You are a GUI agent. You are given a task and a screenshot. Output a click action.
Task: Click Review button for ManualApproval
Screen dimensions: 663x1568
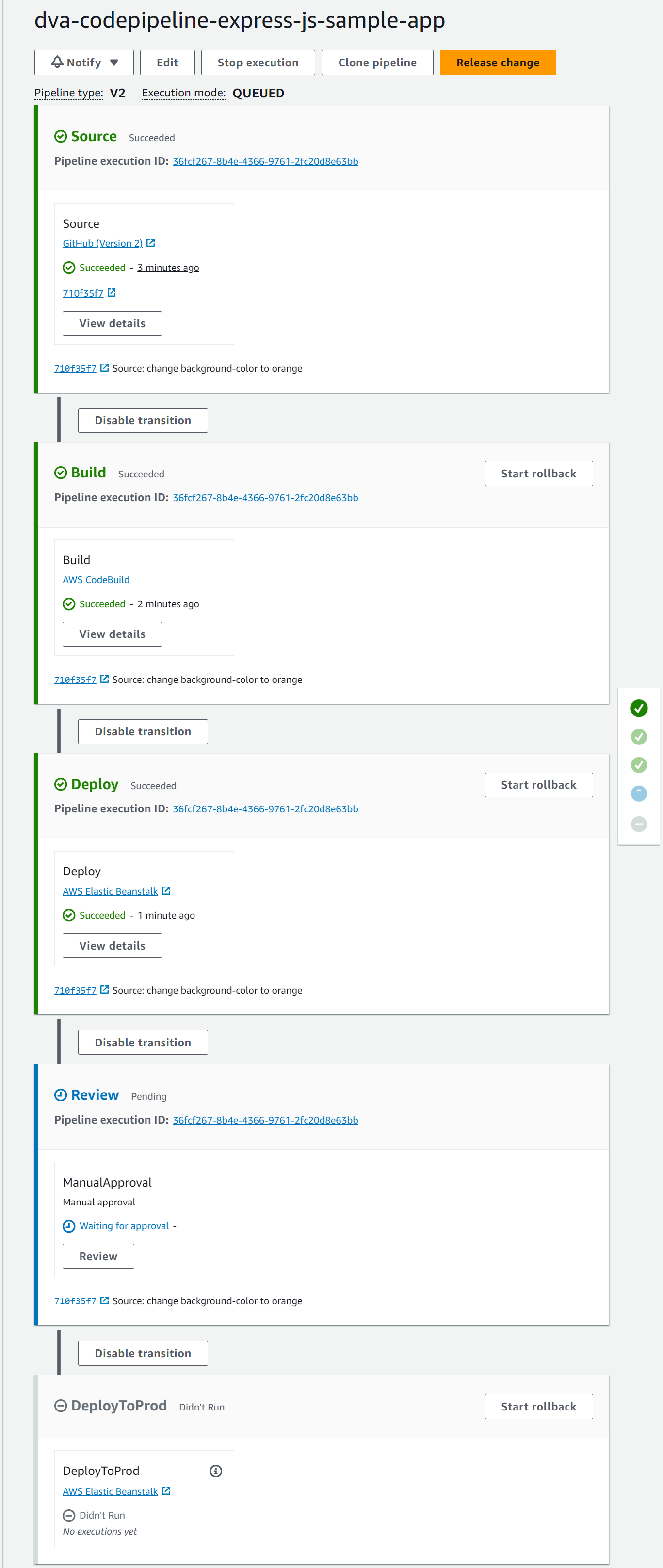[98, 1256]
